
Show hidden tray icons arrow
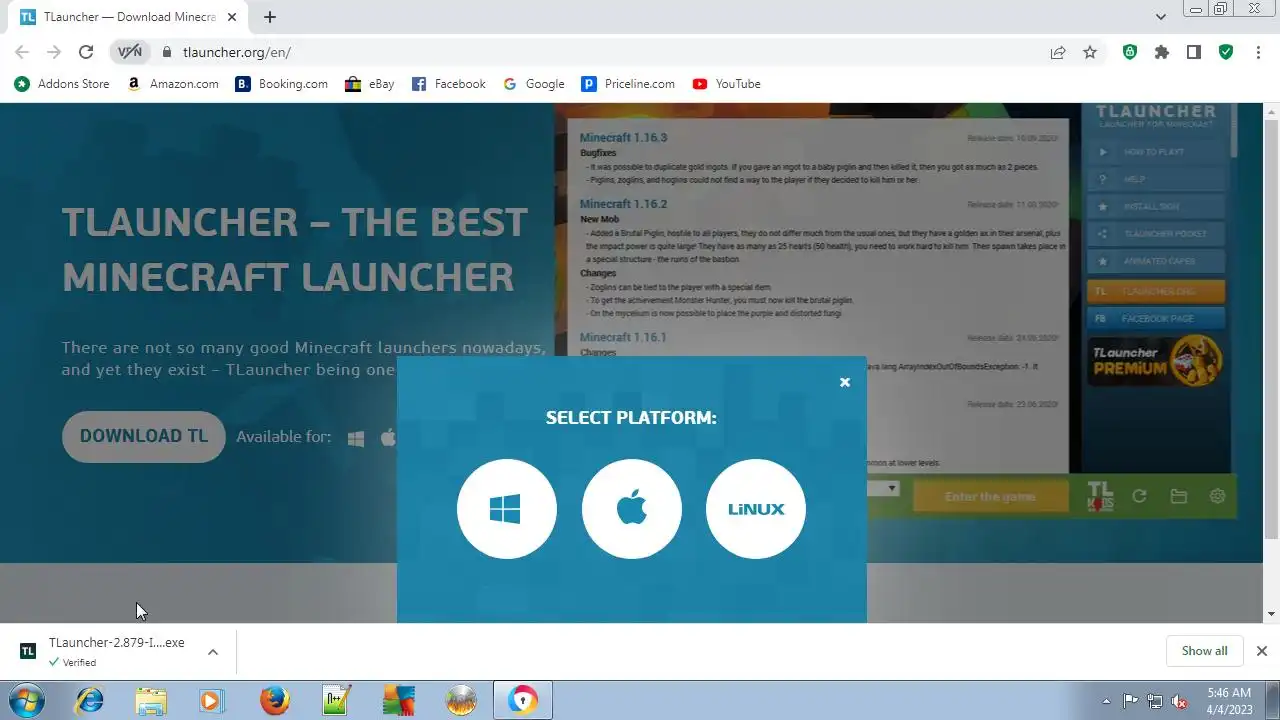coord(1106,701)
